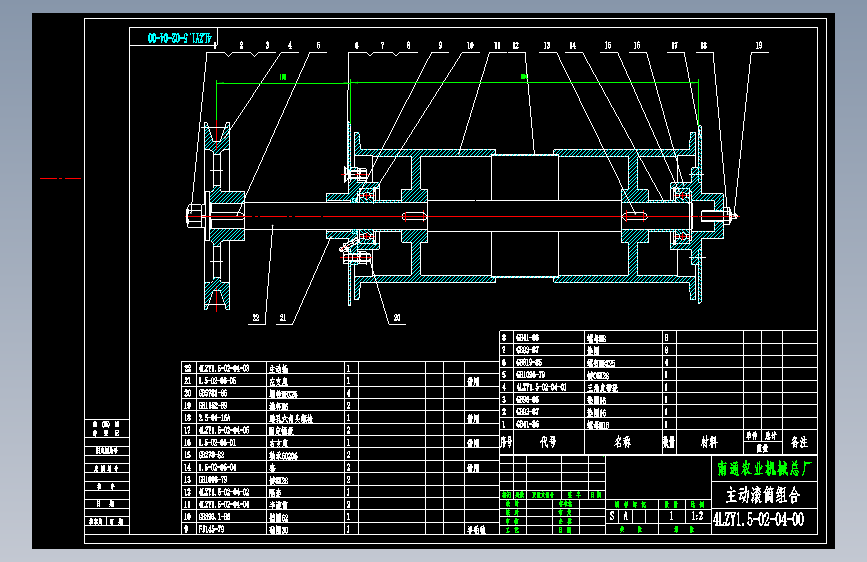Screen dimensions: 867x562
Task: Select balloon number 19 at top right
Action: (x=759, y=45)
